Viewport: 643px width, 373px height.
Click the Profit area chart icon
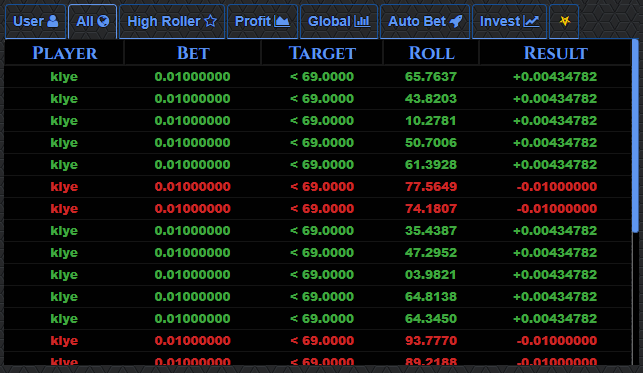[282, 21]
